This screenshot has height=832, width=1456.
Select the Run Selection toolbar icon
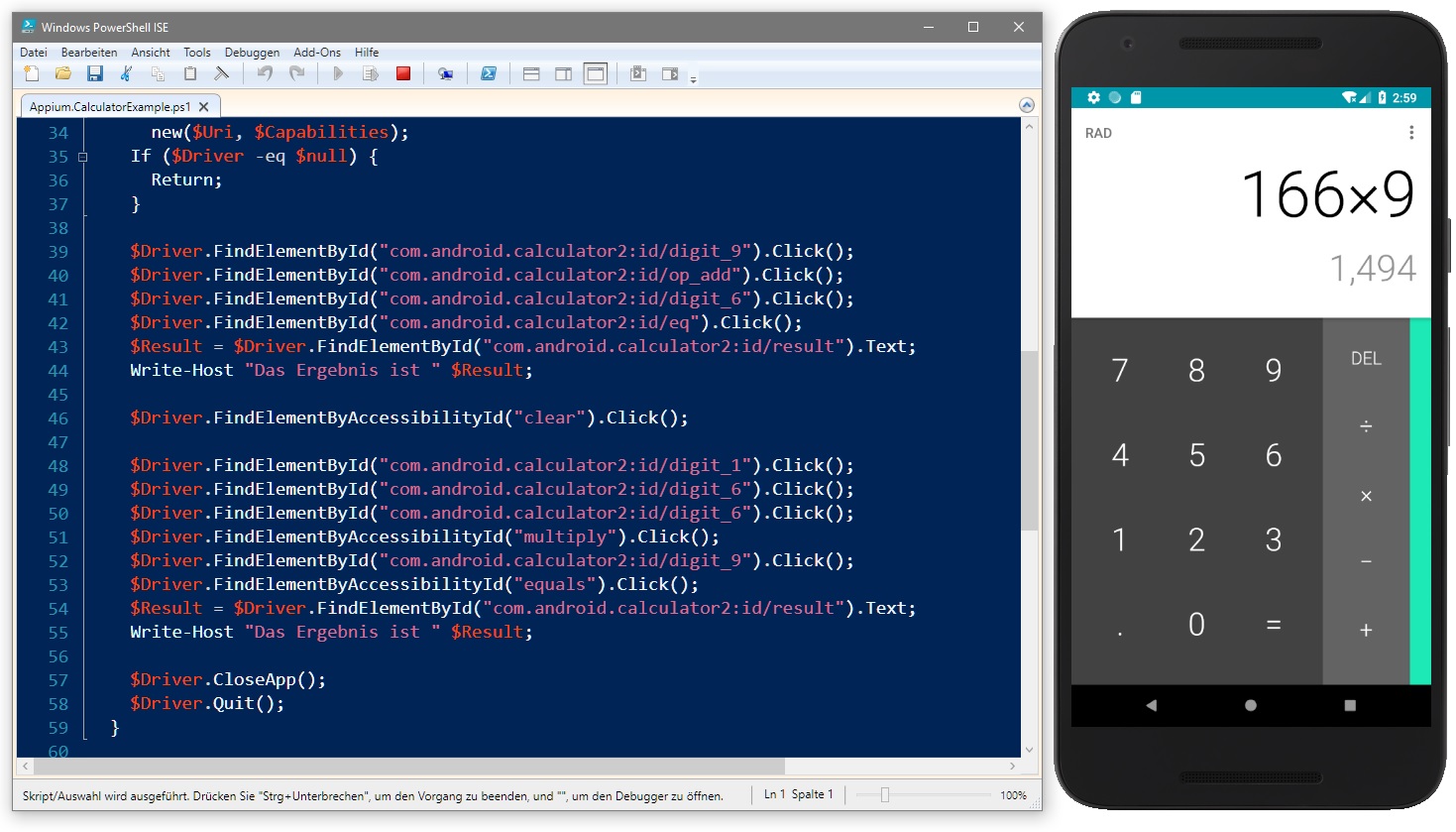pyautogui.click(x=368, y=73)
